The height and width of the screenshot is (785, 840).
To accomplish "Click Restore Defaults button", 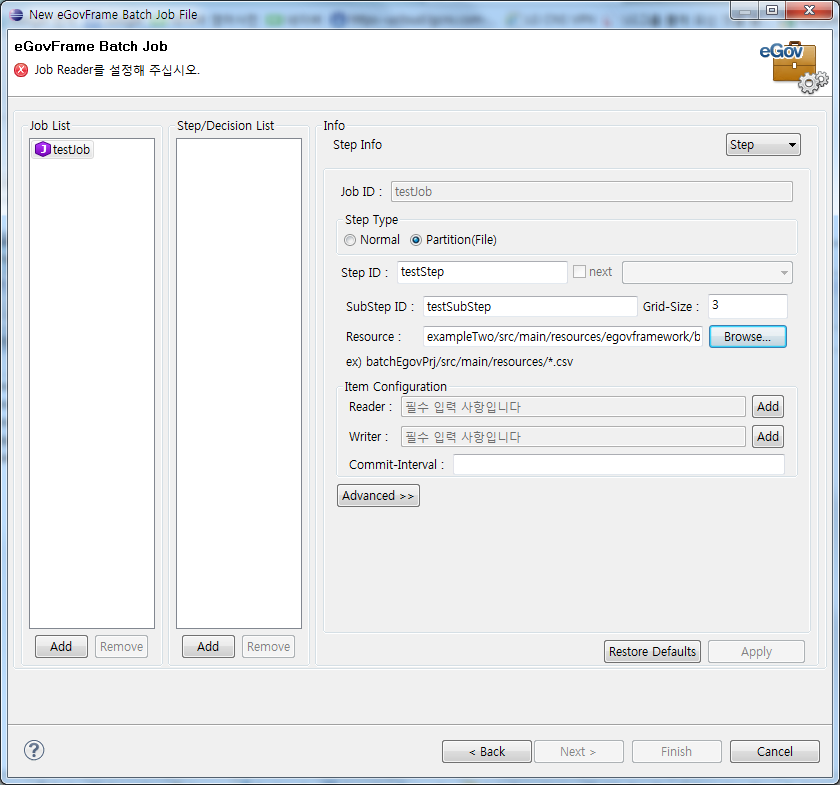I will [x=652, y=652].
